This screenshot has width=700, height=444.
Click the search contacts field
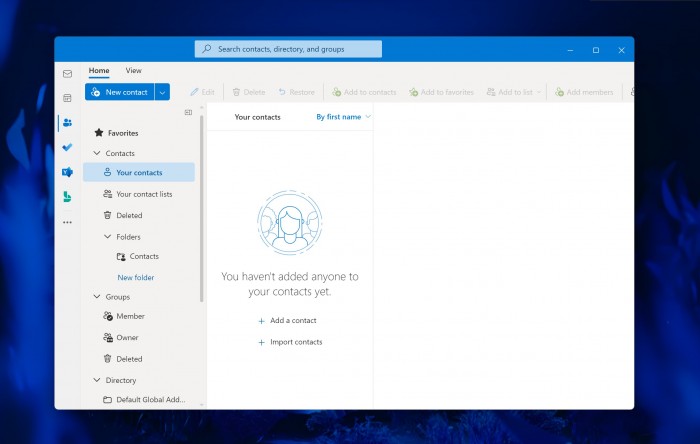[x=288, y=48]
